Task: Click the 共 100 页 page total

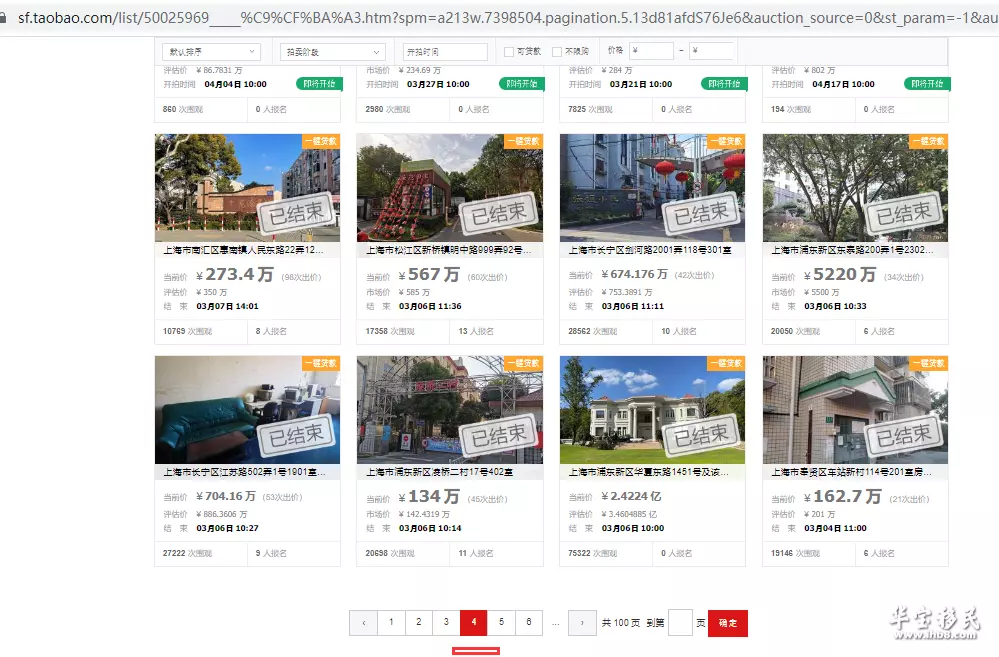Action: (x=621, y=623)
